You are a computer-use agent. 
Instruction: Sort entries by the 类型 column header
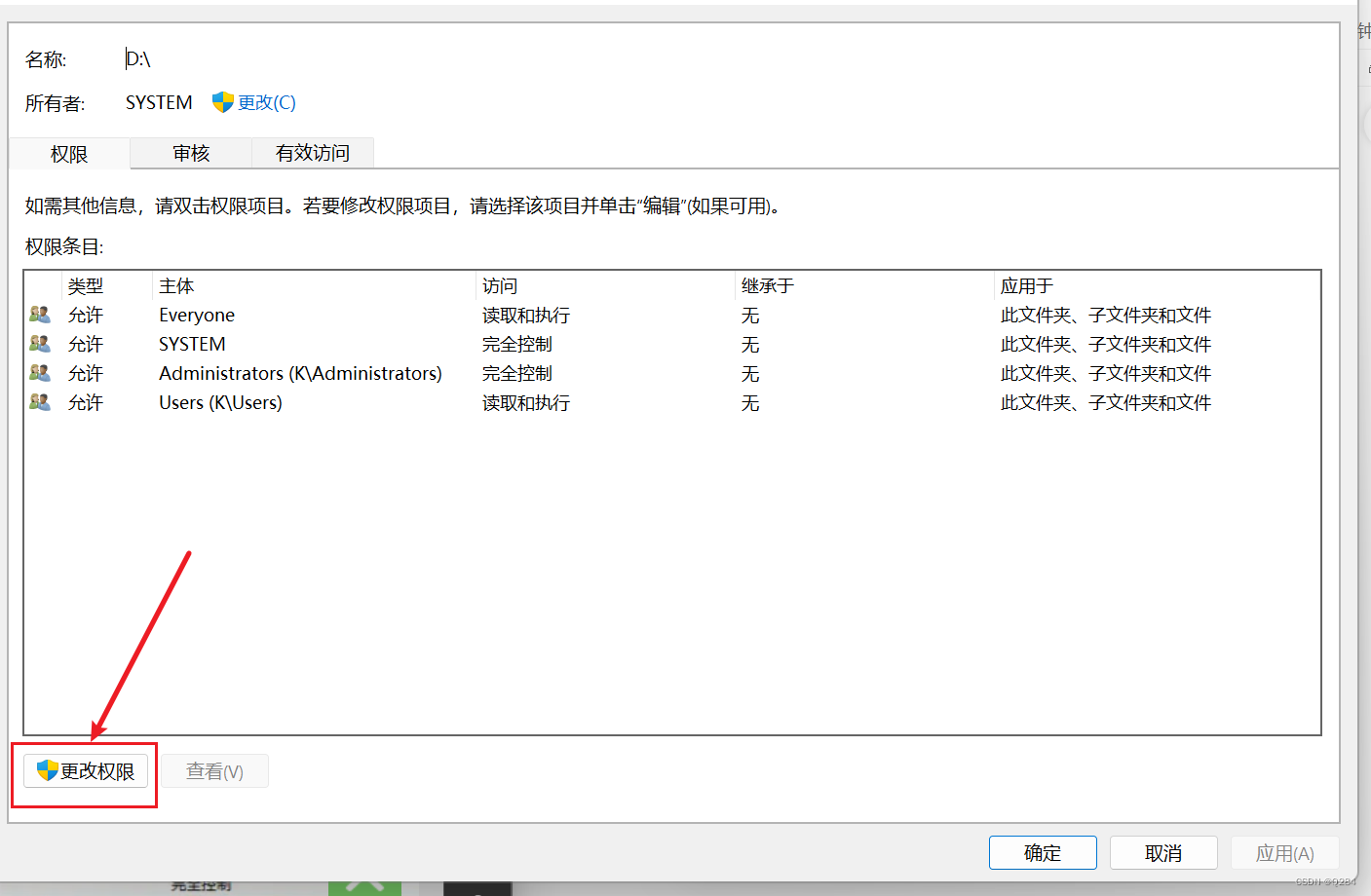pos(84,284)
